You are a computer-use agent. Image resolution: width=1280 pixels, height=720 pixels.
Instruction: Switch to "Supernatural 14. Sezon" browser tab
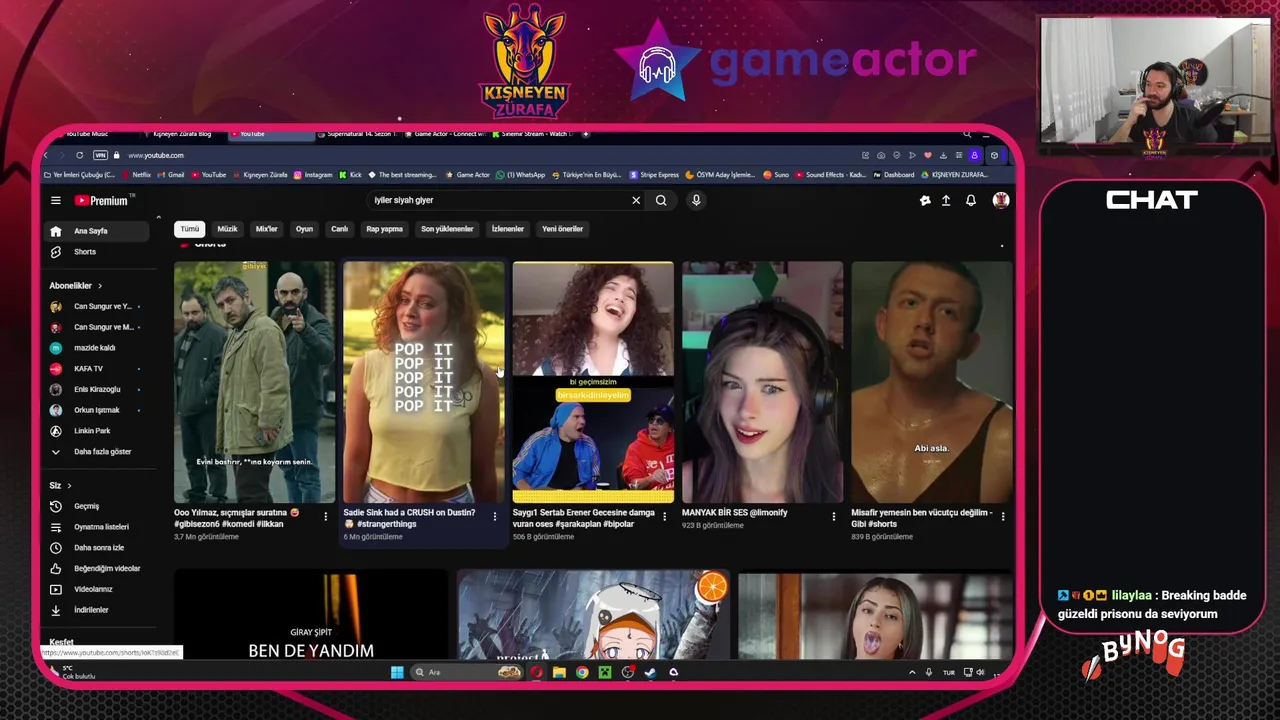tap(358, 134)
